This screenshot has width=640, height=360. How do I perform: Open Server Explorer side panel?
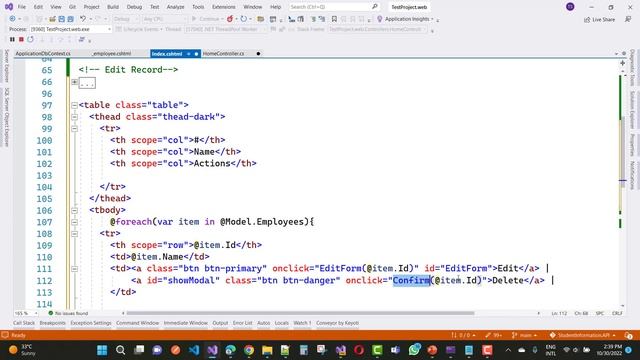click(x=6, y=66)
